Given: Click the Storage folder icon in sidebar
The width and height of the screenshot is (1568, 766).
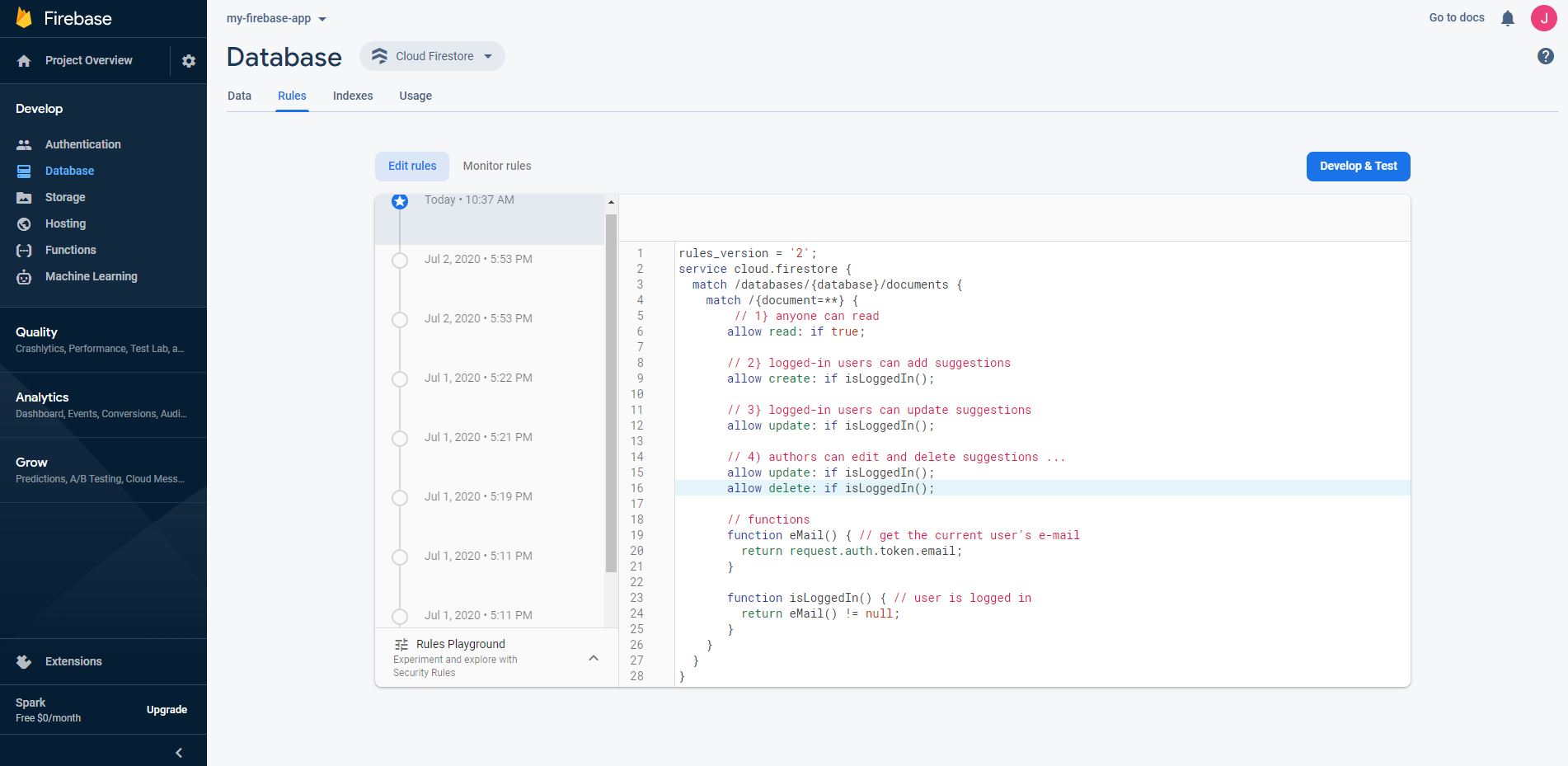Looking at the screenshot, I should [x=24, y=198].
